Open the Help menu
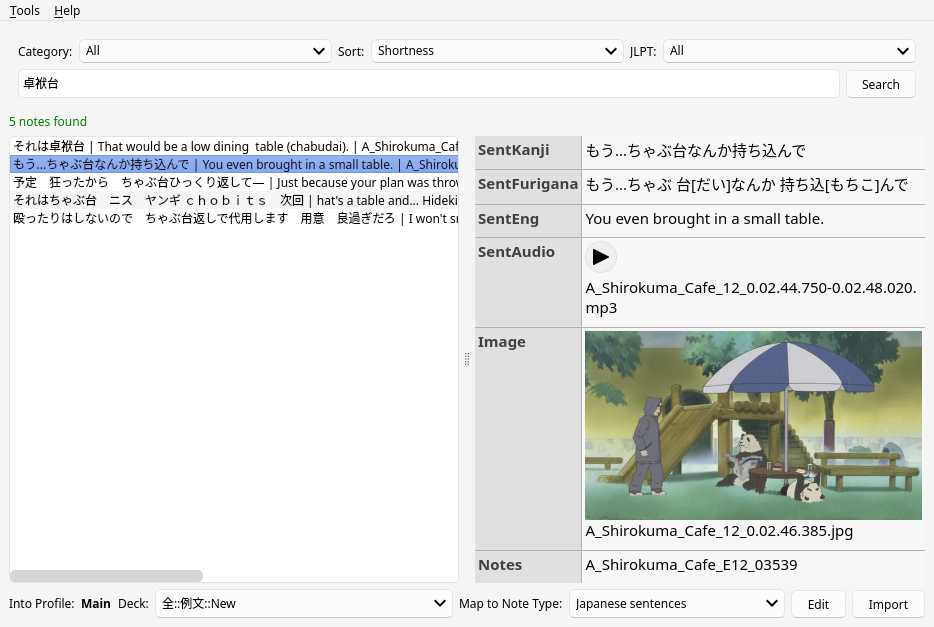The width and height of the screenshot is (934, 627). [x=67, y=11]
